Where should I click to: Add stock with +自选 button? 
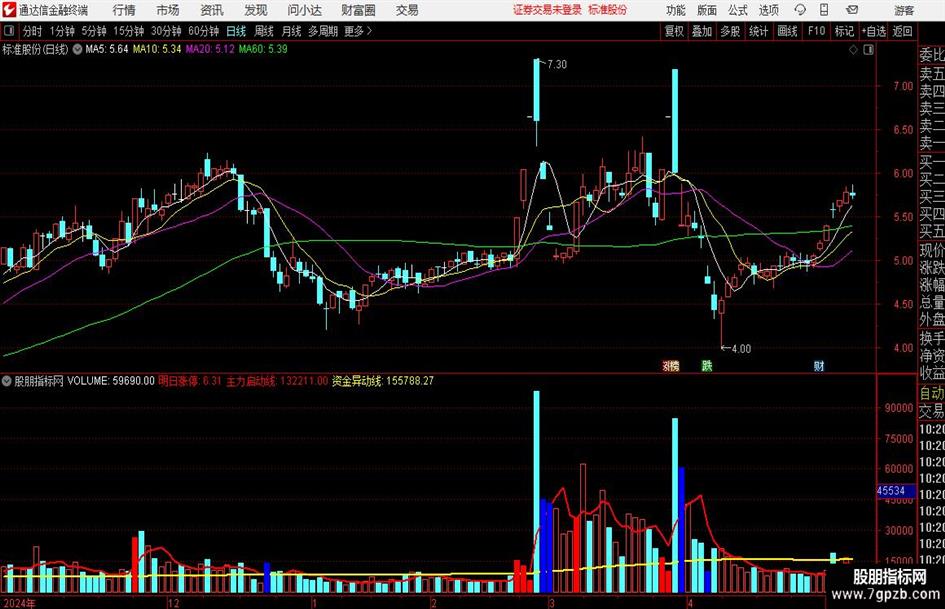[x=874, y=31]
